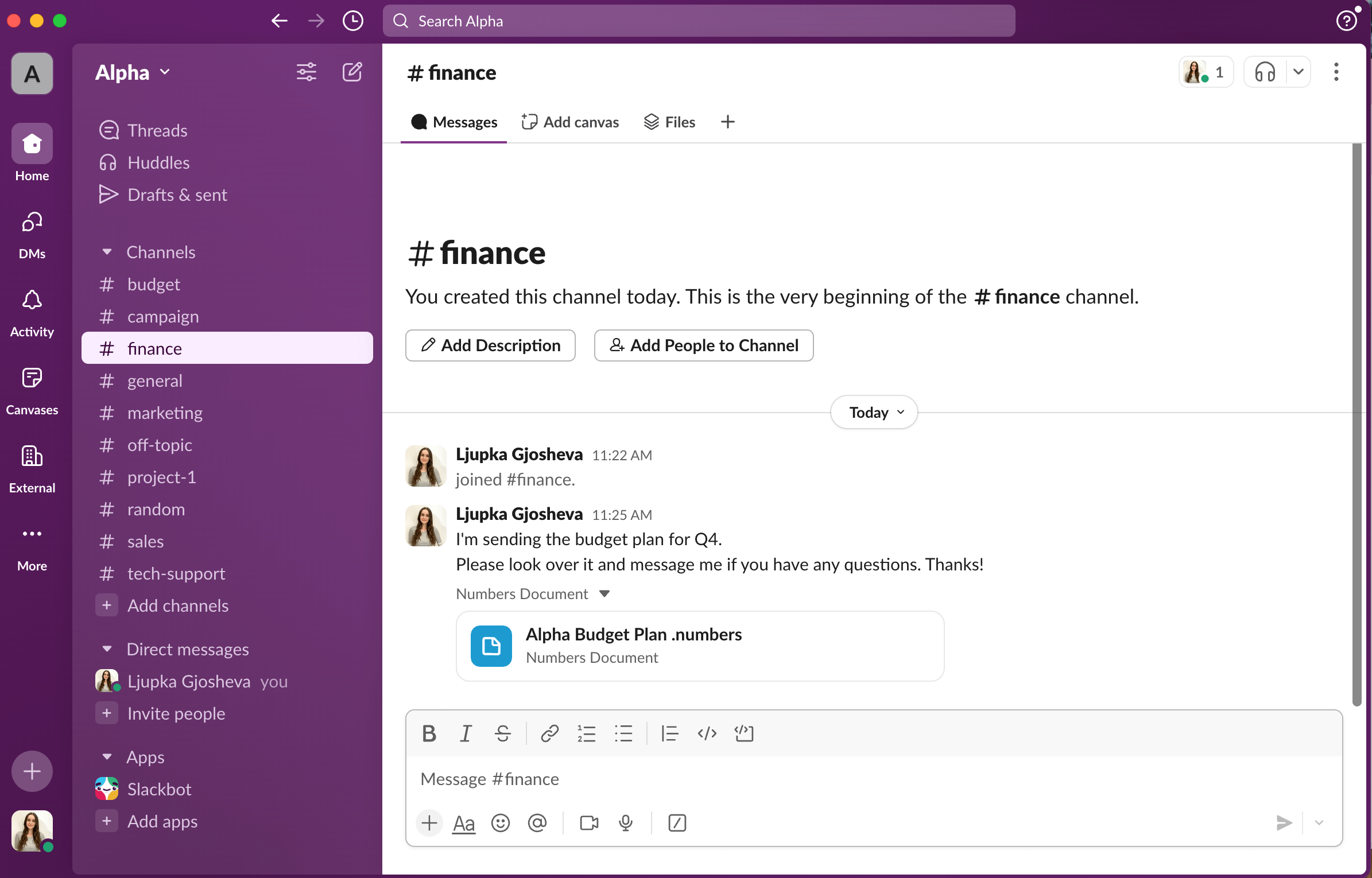Click the send message arrow

1284,823
